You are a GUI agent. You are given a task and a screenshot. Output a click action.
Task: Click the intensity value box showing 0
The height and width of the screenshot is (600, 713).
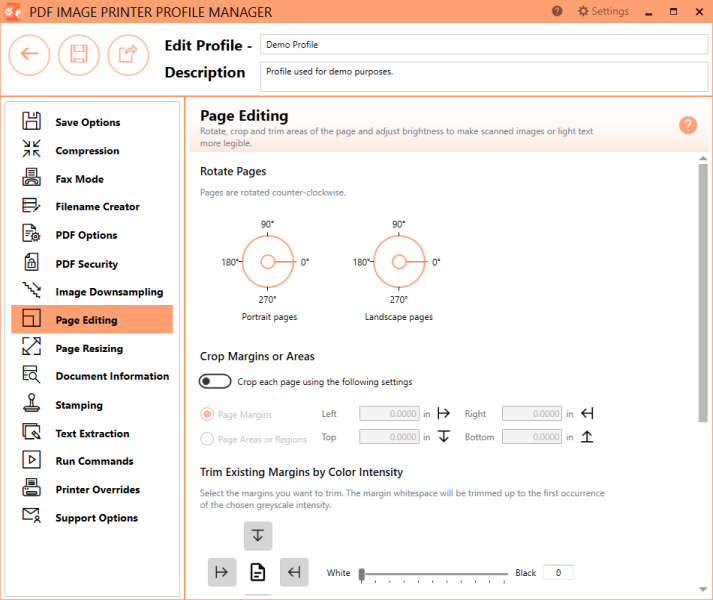558,573
